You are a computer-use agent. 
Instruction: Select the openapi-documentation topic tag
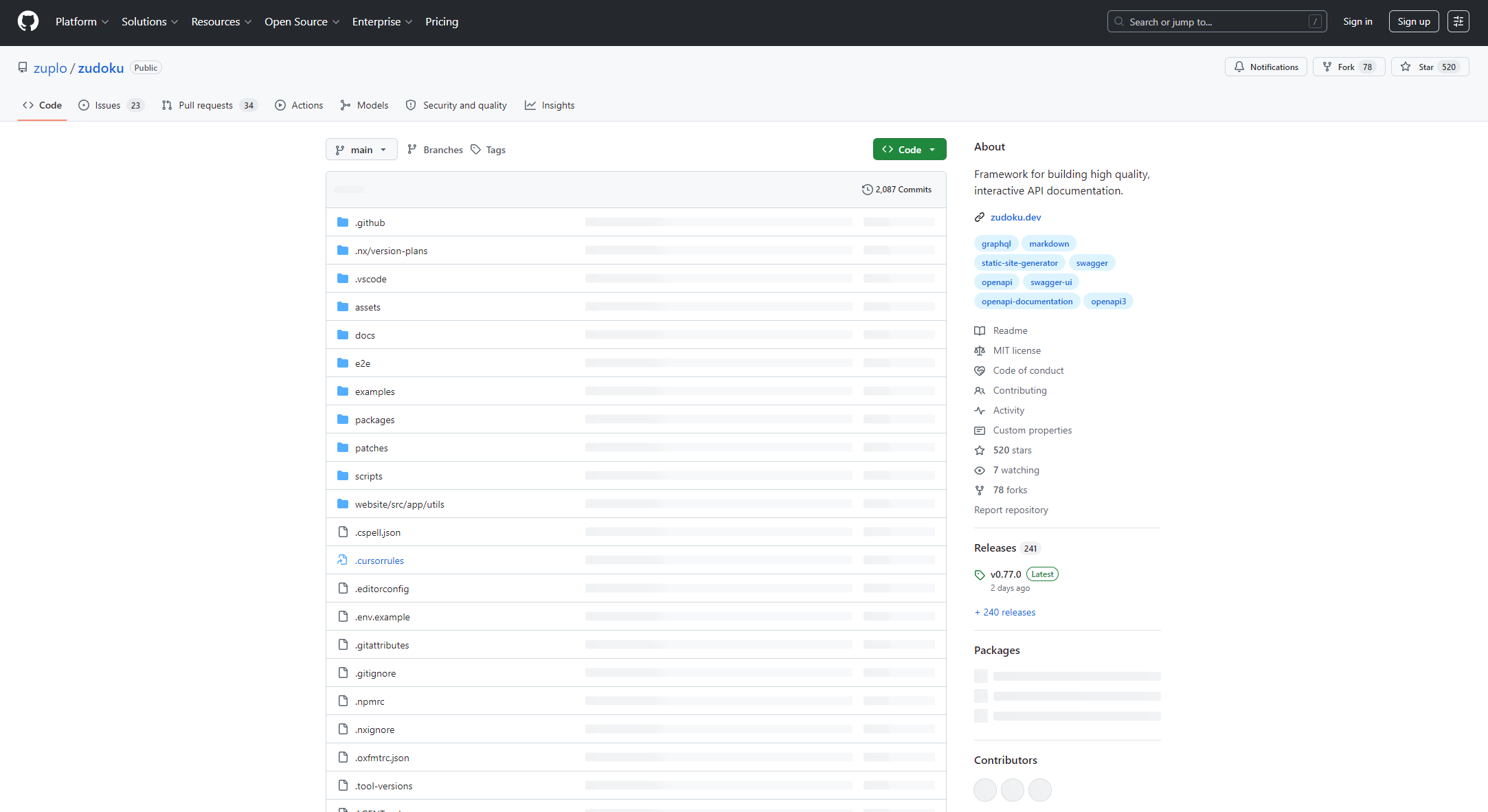click(x=1027, y=302)
